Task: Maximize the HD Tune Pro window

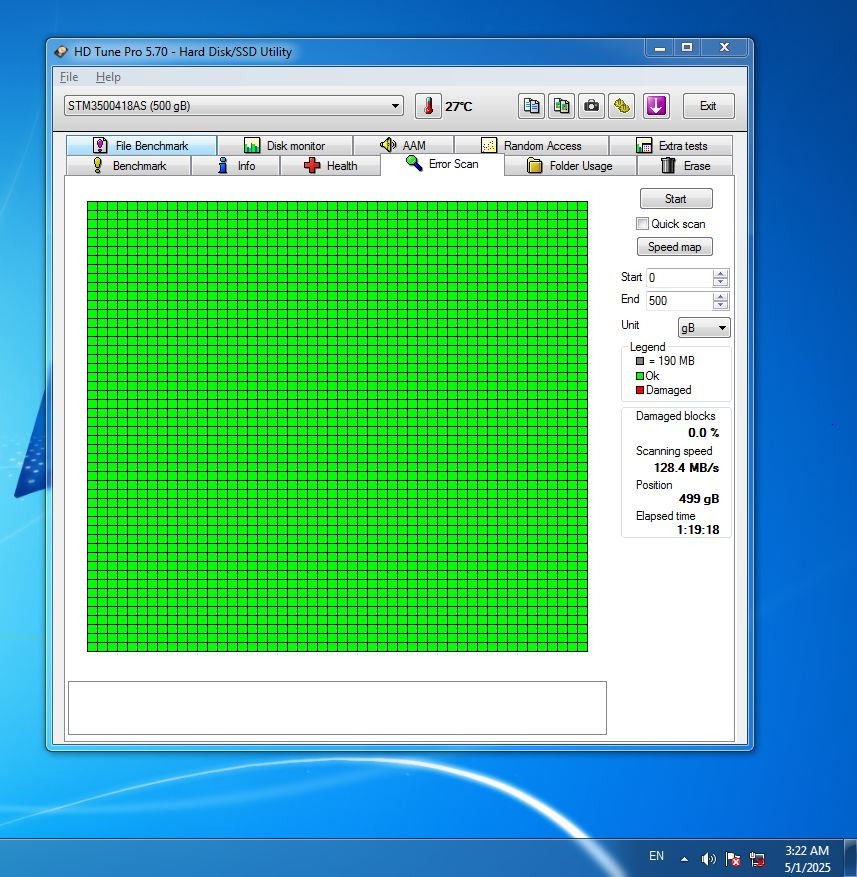Action: click(x=688, y=48)
